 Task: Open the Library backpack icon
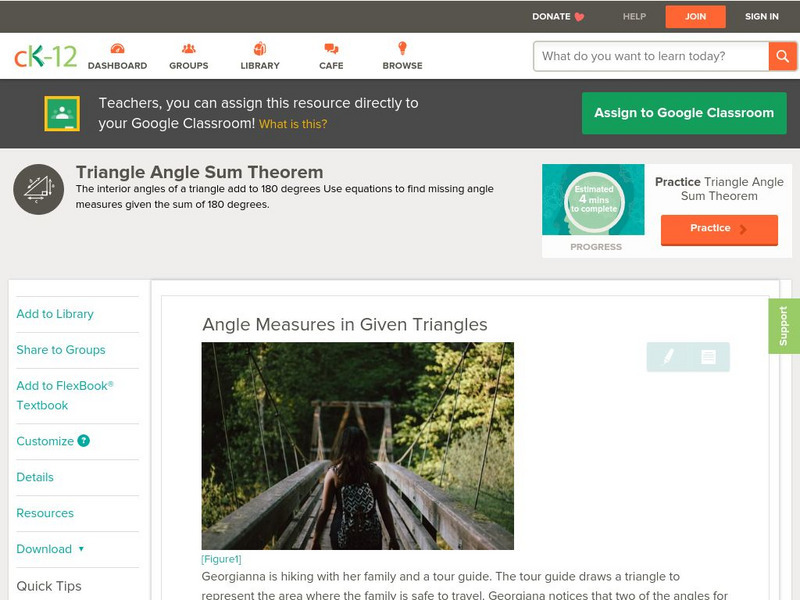coord(260,48)
